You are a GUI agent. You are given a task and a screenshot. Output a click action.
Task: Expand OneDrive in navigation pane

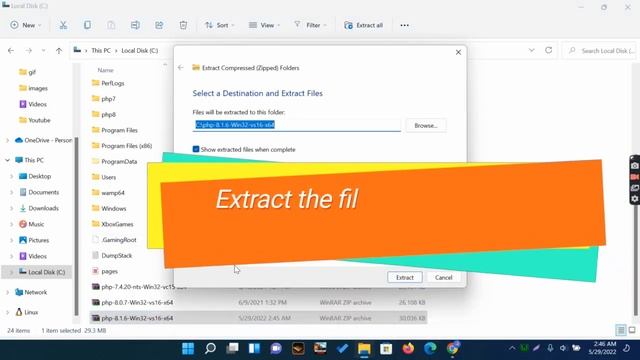pos(7,140)
